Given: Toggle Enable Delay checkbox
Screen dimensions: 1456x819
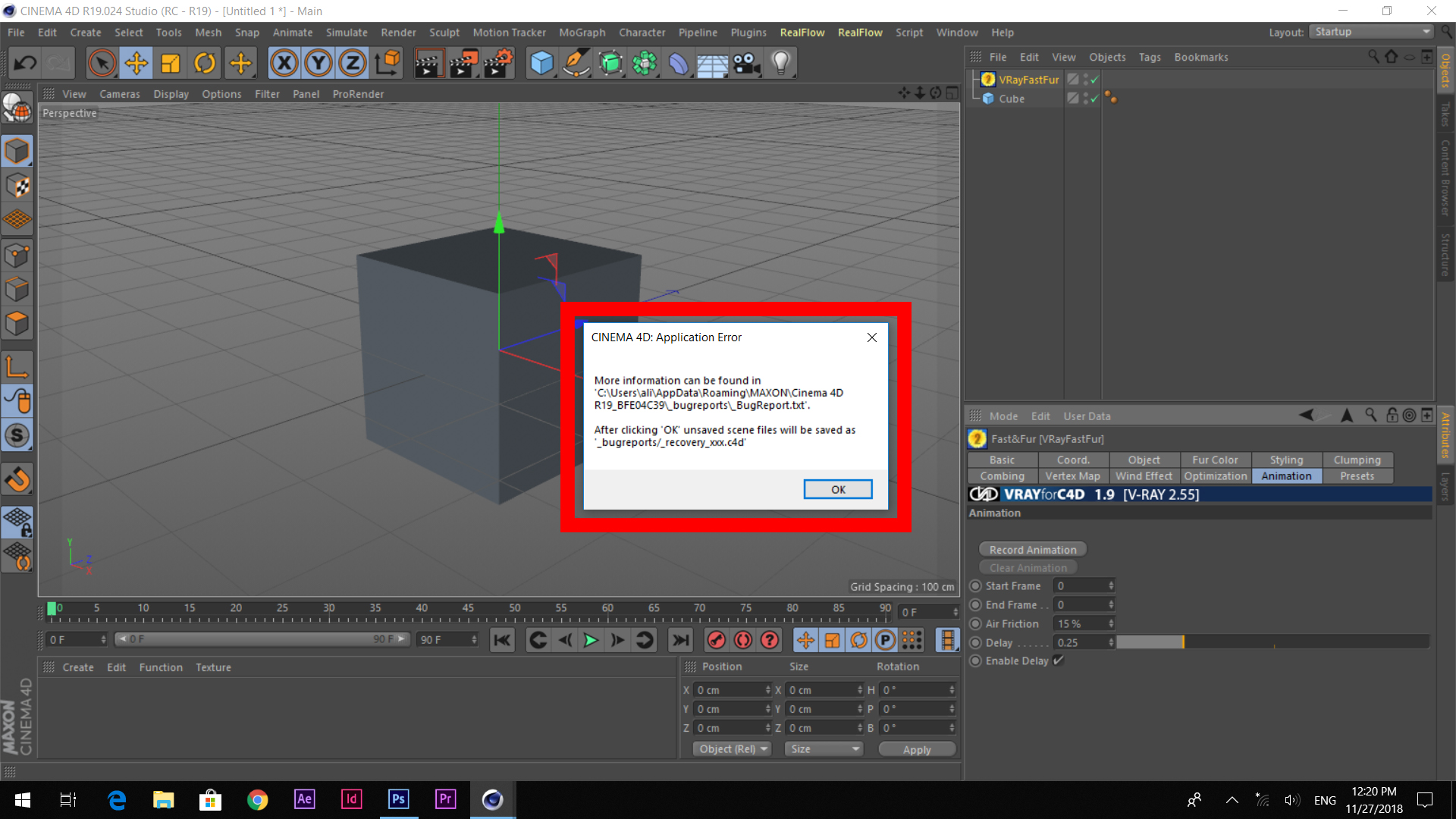Looking at the screenshot, I should [1059, 661].
